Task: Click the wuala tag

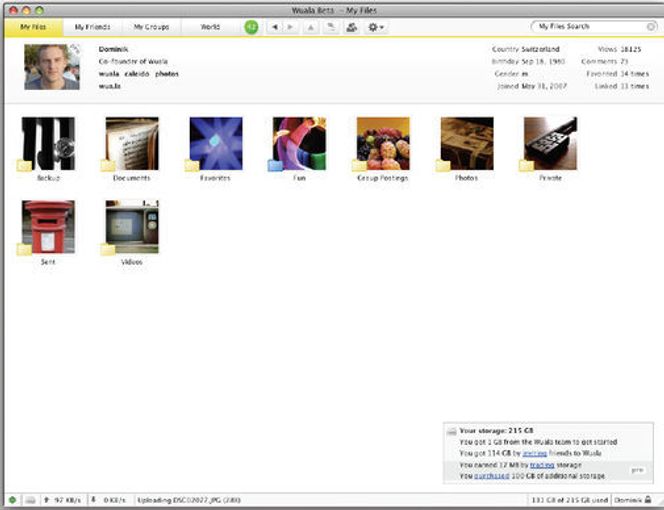Action: point(109,74)
